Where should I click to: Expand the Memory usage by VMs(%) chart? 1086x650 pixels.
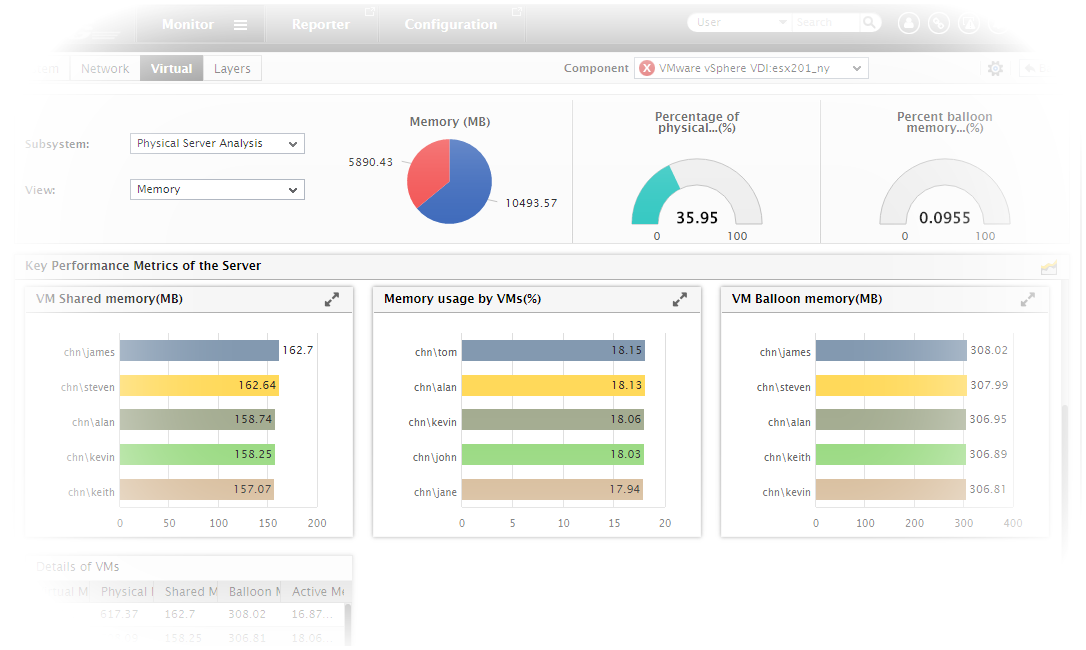click(x=680, y=298)
